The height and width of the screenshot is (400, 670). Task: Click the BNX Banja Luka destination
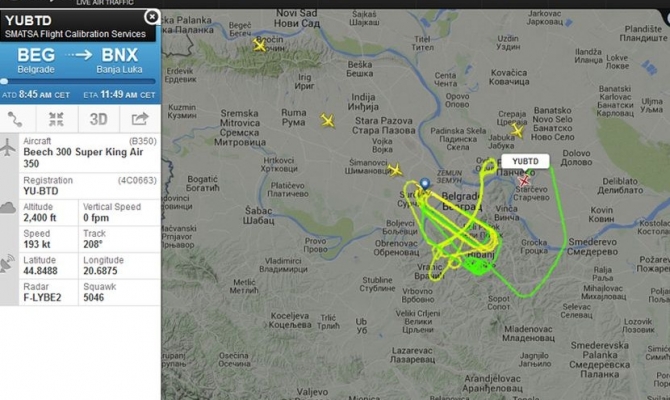click(119, 61)
